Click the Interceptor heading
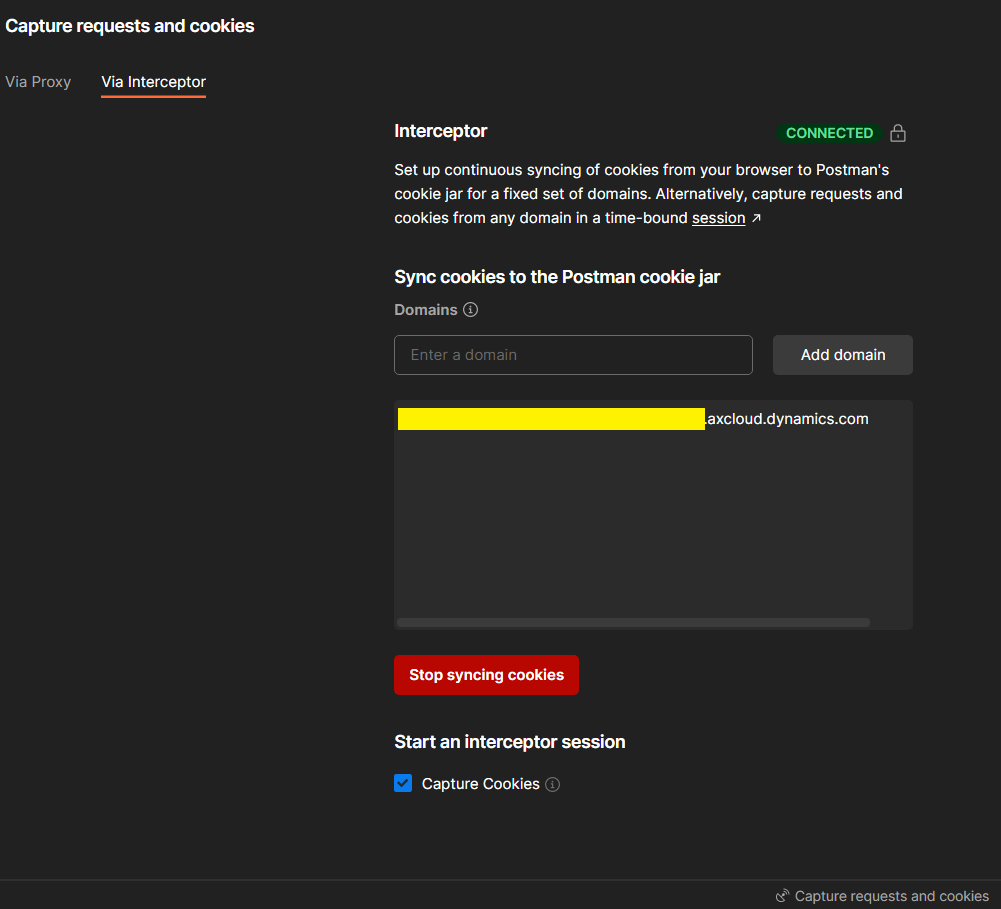This screenshot has height=909, width=1001. [440, 131]
